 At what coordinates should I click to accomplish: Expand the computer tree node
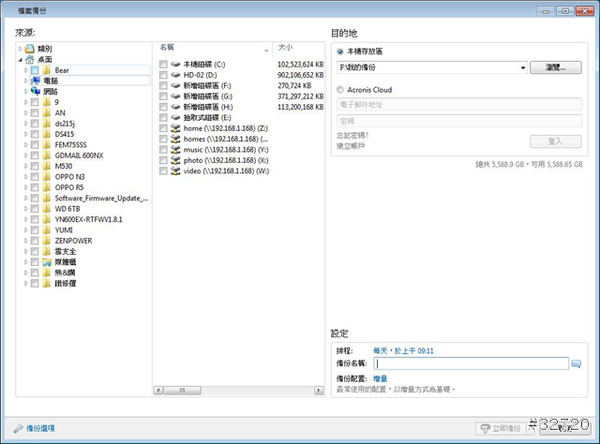tap(26, 81)
